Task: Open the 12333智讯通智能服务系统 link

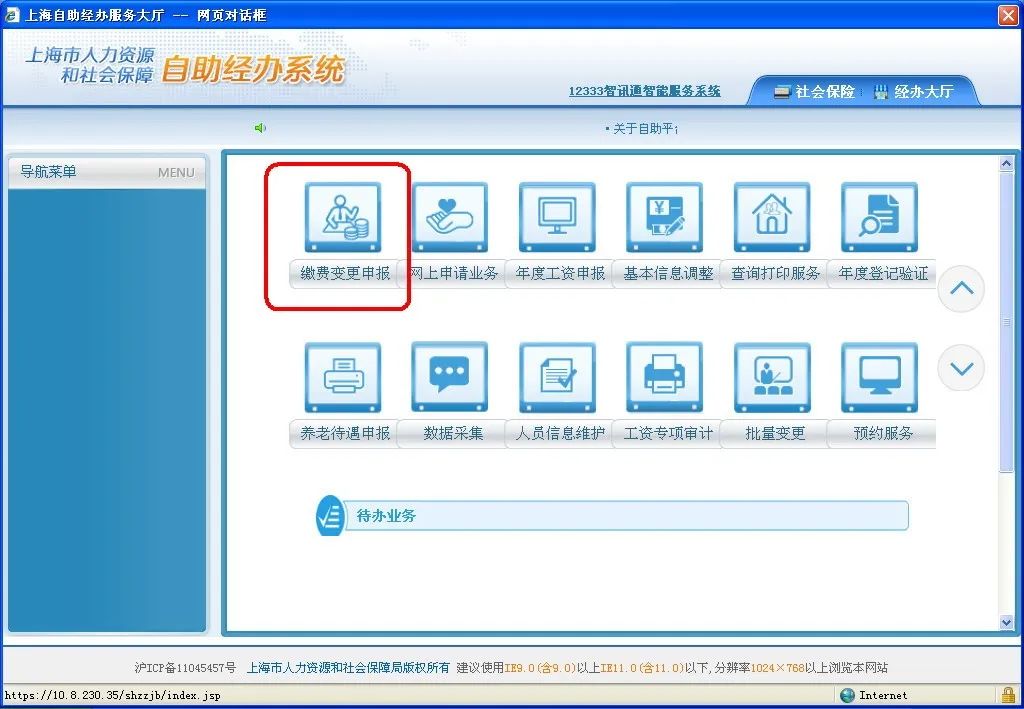Action: [644, 92]
